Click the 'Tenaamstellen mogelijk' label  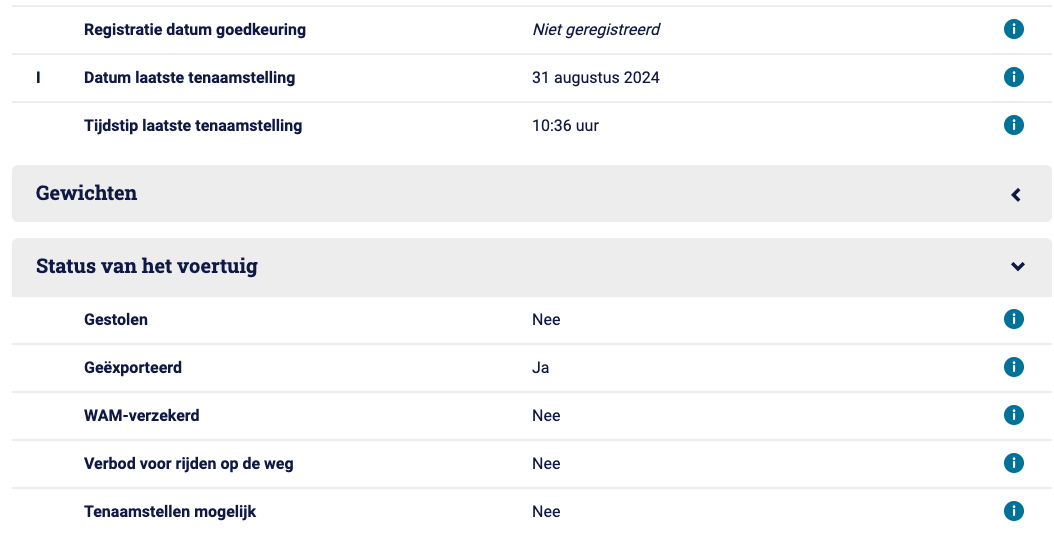tap(170, 512)
